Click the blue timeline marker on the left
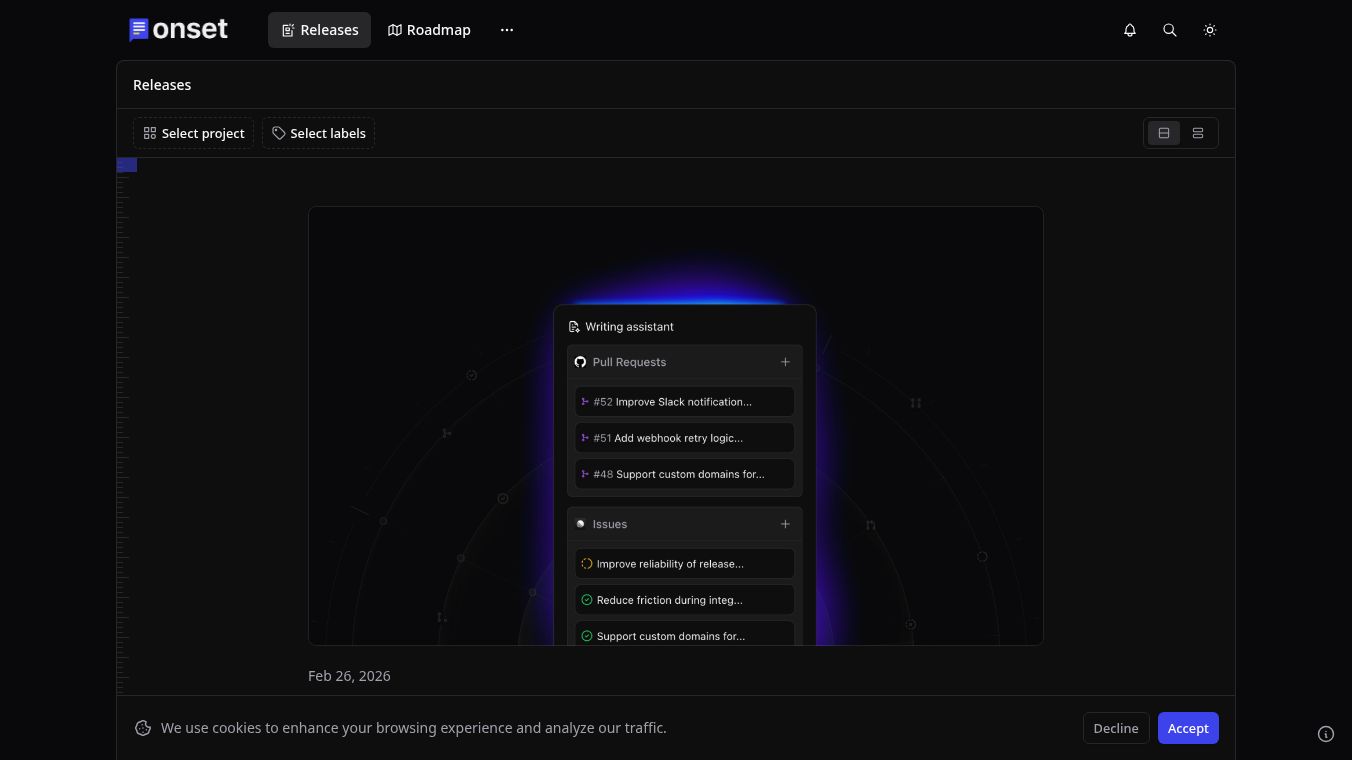Viewport: 1352px width, 760px height. click(x=126, y=164)
